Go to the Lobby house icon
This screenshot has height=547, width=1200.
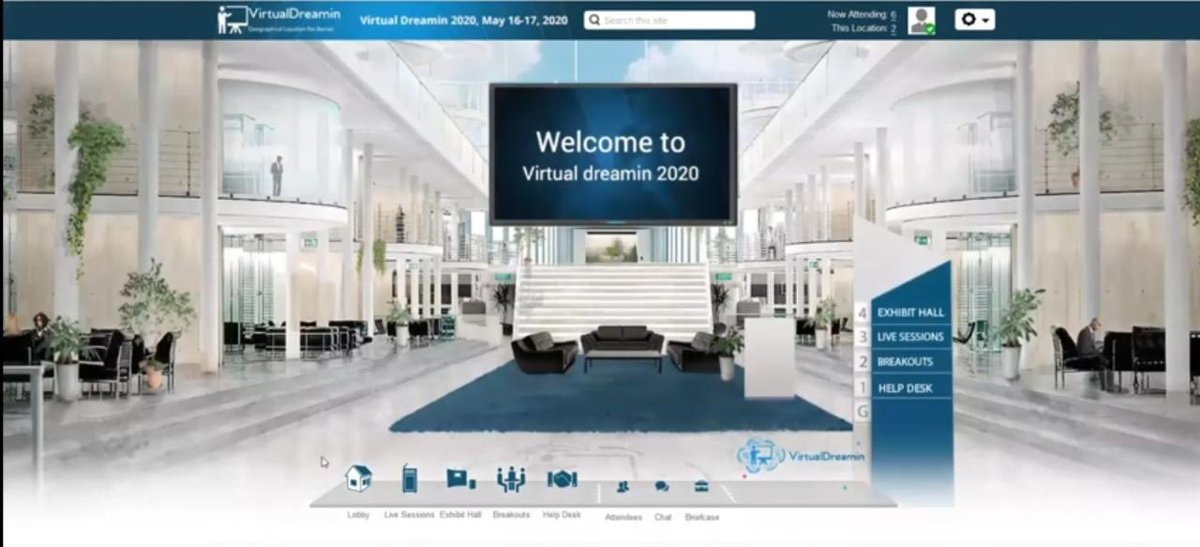point(358,478)
